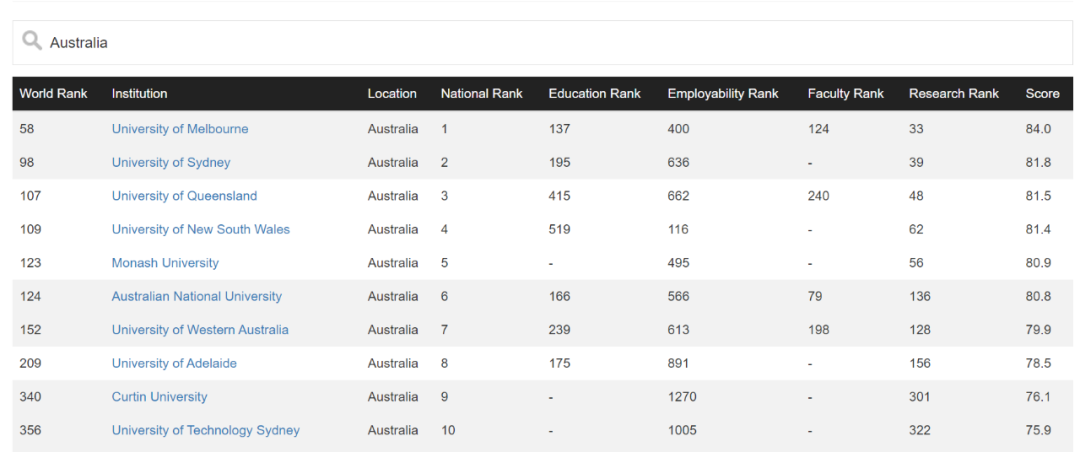
Task: Click score 80.9 for Monash
Action: (x=1038, y=263)
